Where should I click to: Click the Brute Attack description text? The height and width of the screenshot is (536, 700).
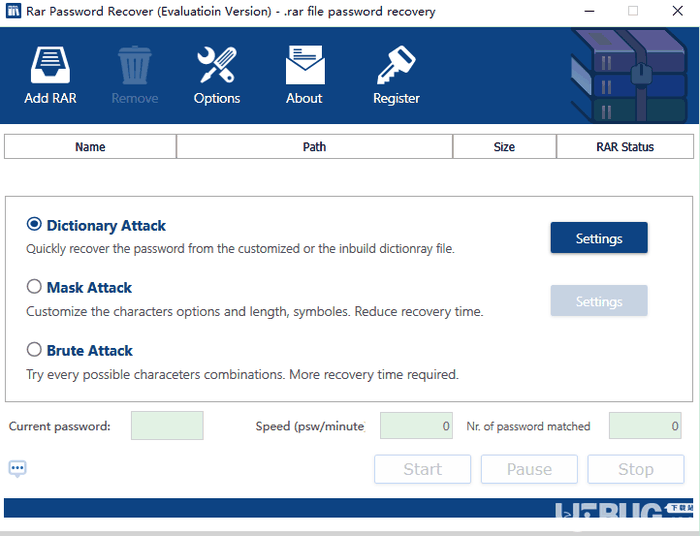point(242,374)
